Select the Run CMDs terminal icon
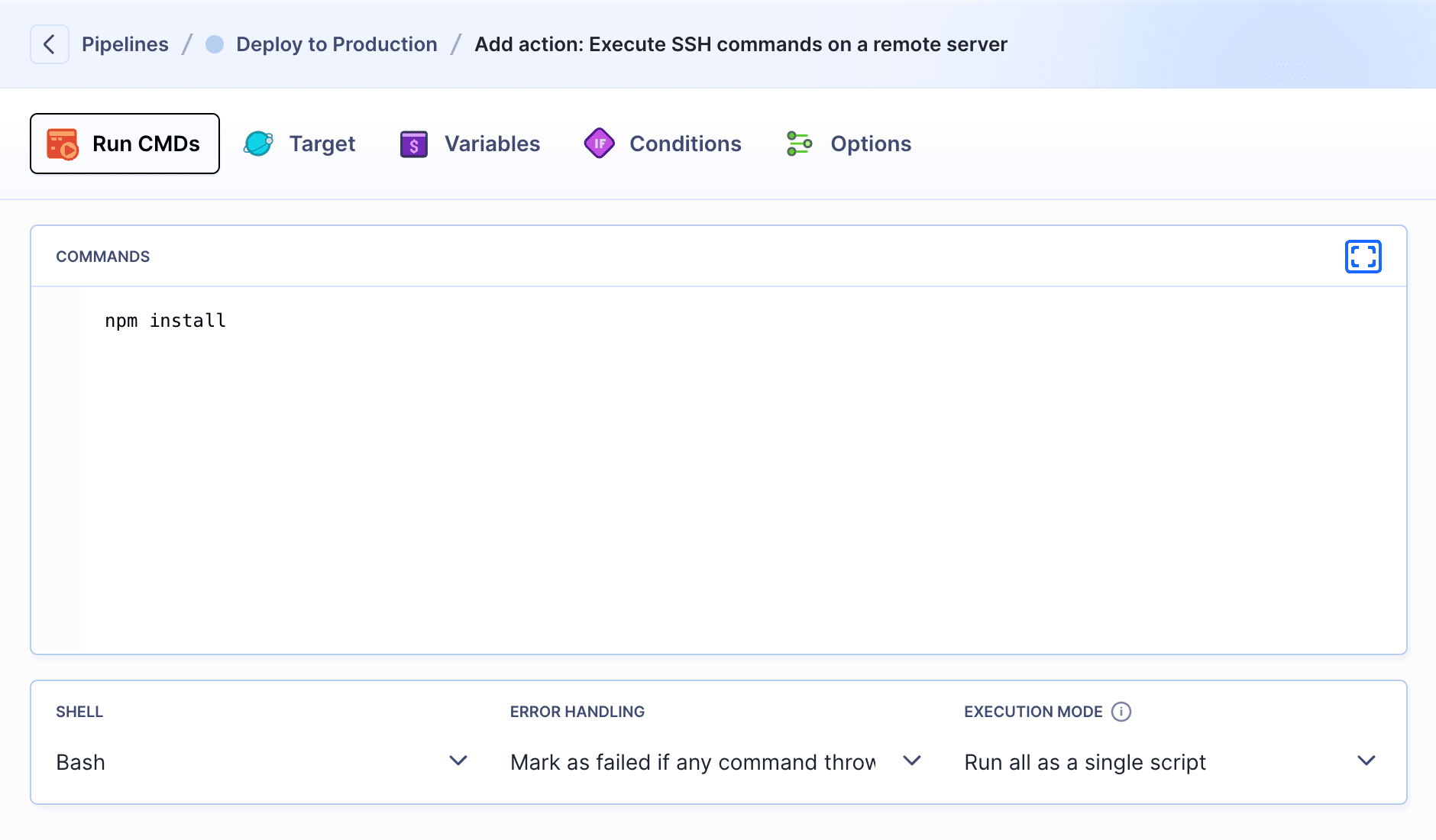 pos(63,143)
